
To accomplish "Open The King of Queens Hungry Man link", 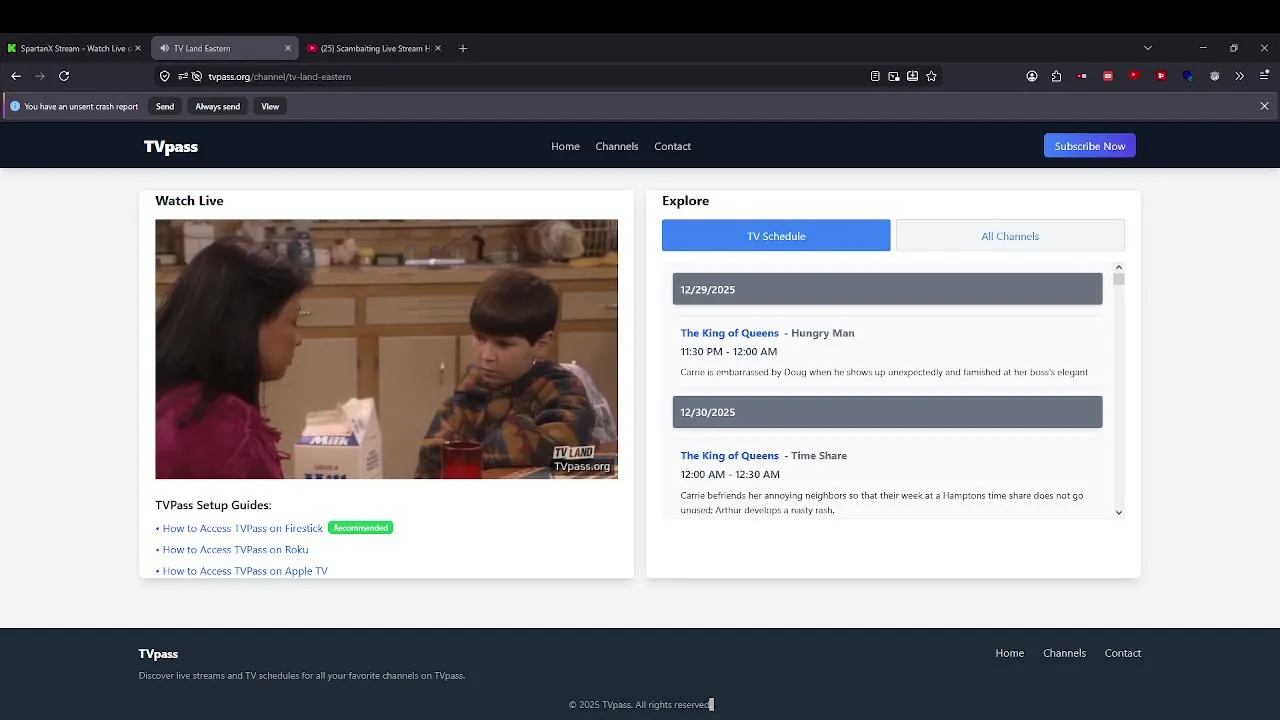I will tap(729, 333).
